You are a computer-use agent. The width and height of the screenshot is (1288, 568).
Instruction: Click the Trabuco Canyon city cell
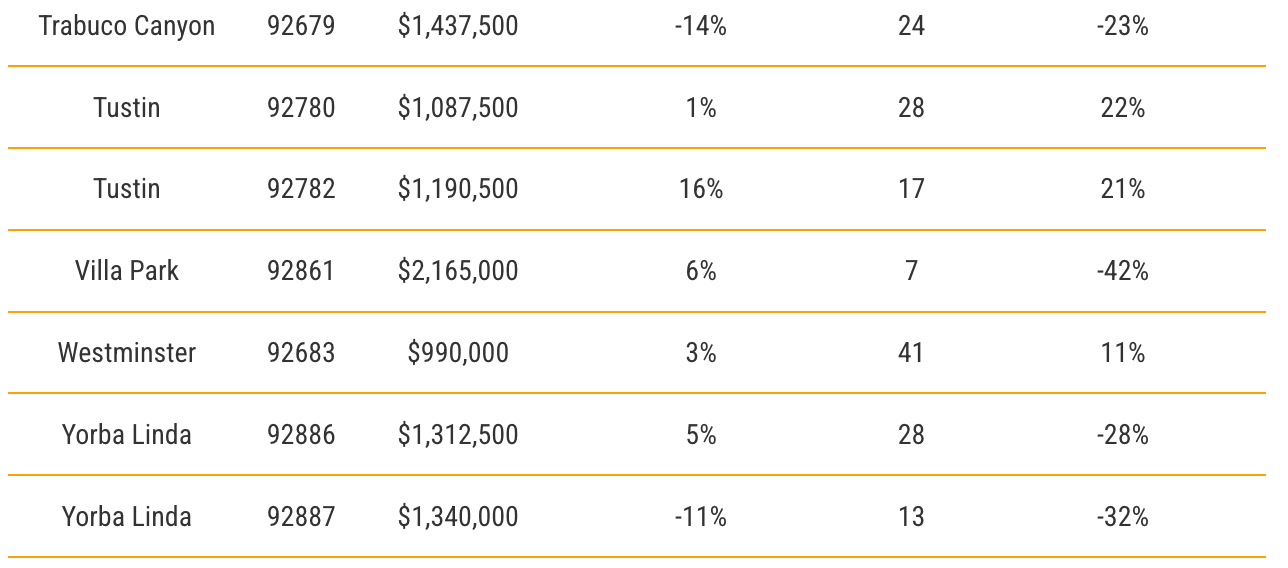coord(127,26)
